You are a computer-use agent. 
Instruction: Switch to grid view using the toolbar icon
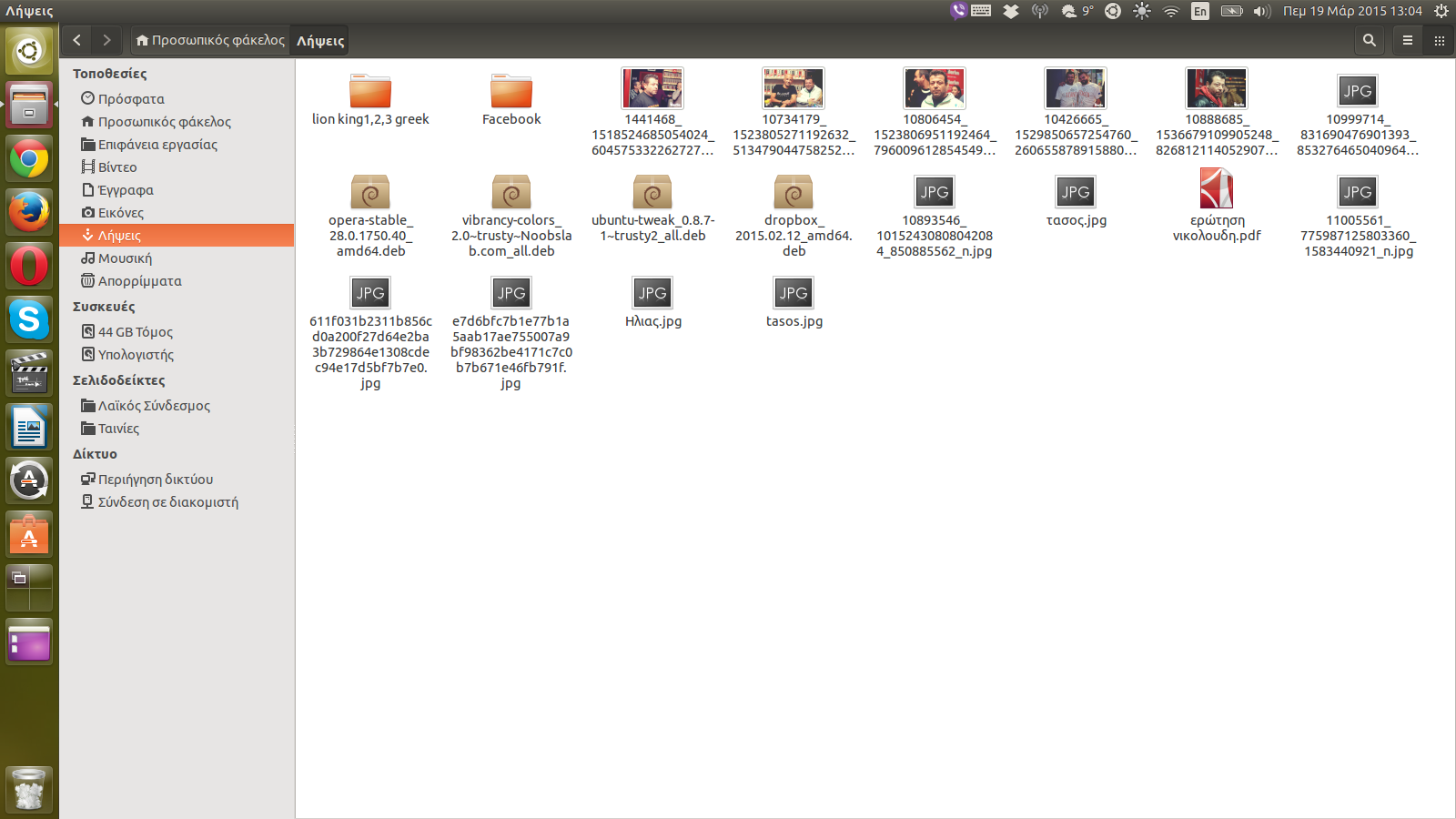(1439, 40)
